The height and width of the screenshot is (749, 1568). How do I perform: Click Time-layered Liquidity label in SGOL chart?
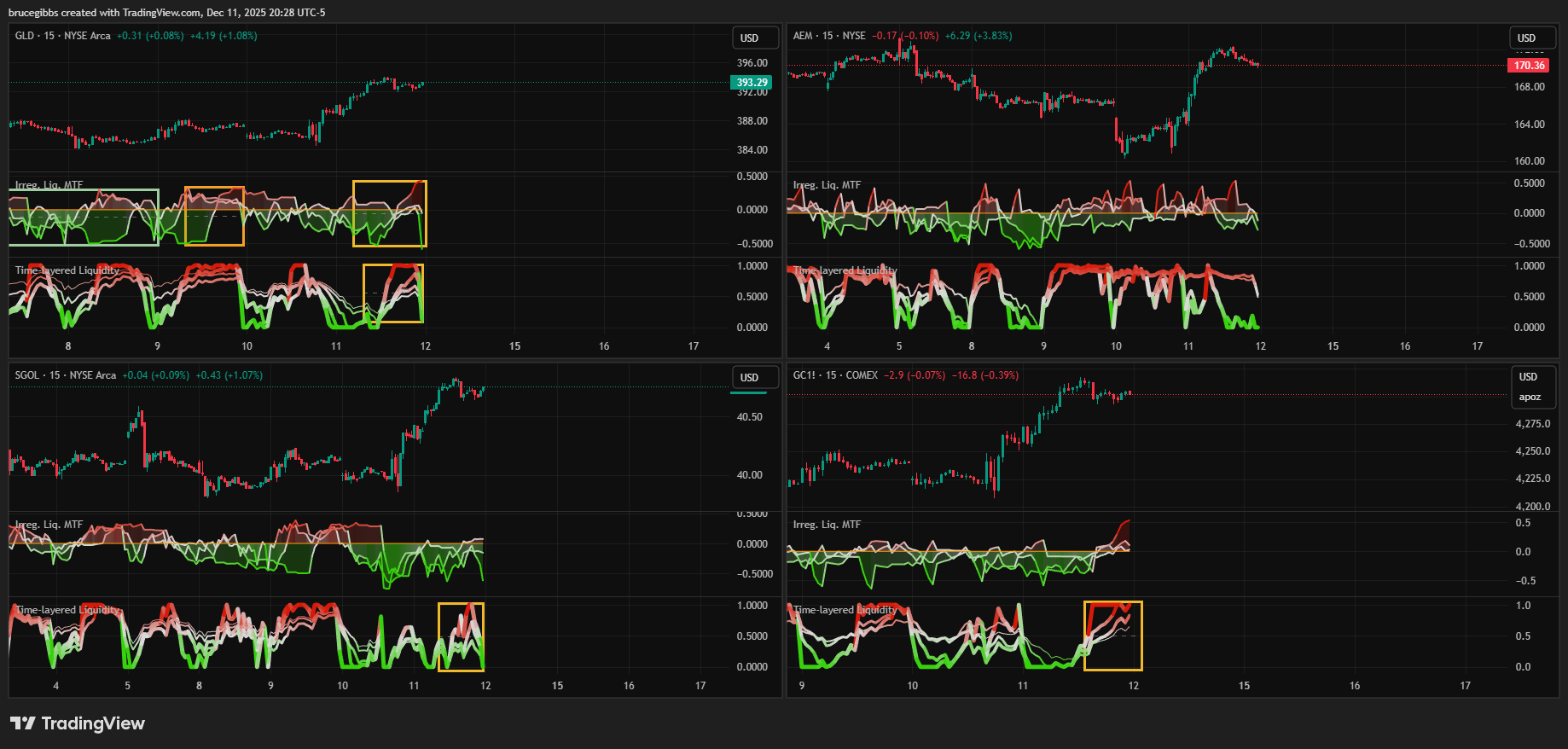67,610
